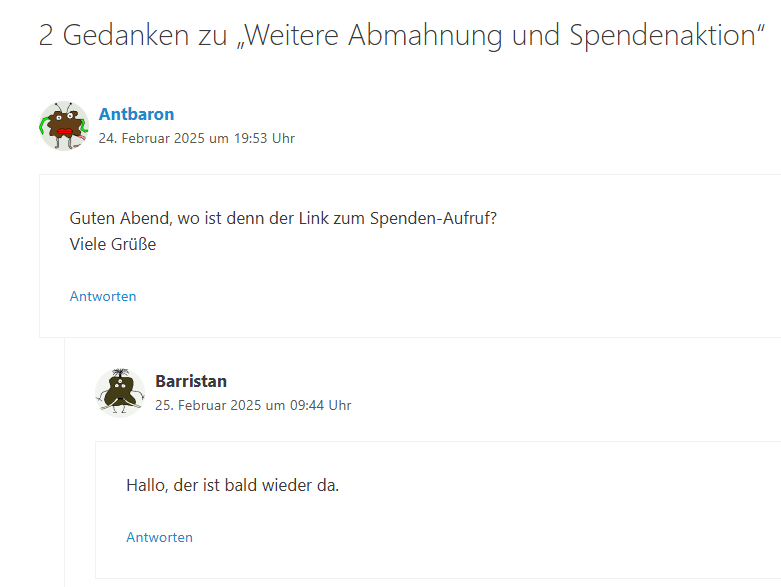Click the word "Hallo" in Barristan's reply

point(147,486)
